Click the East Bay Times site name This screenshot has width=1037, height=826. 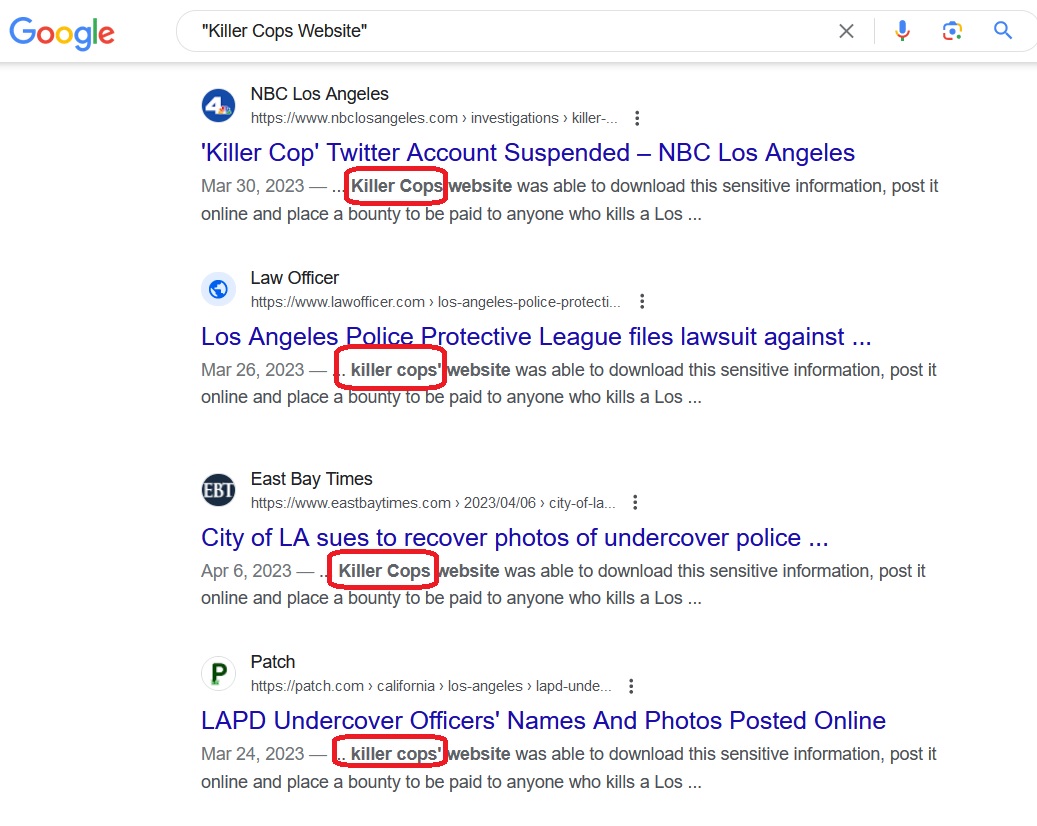[311, 479]
